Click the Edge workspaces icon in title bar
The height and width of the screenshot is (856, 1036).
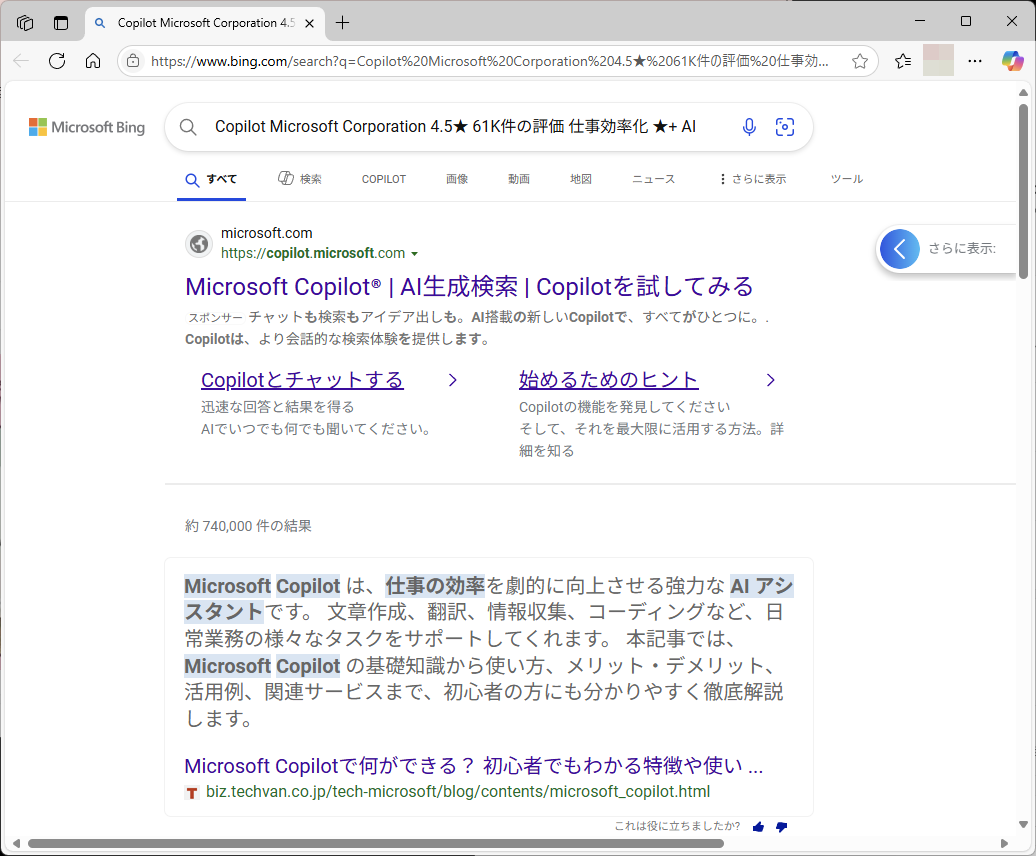point(24,22)
